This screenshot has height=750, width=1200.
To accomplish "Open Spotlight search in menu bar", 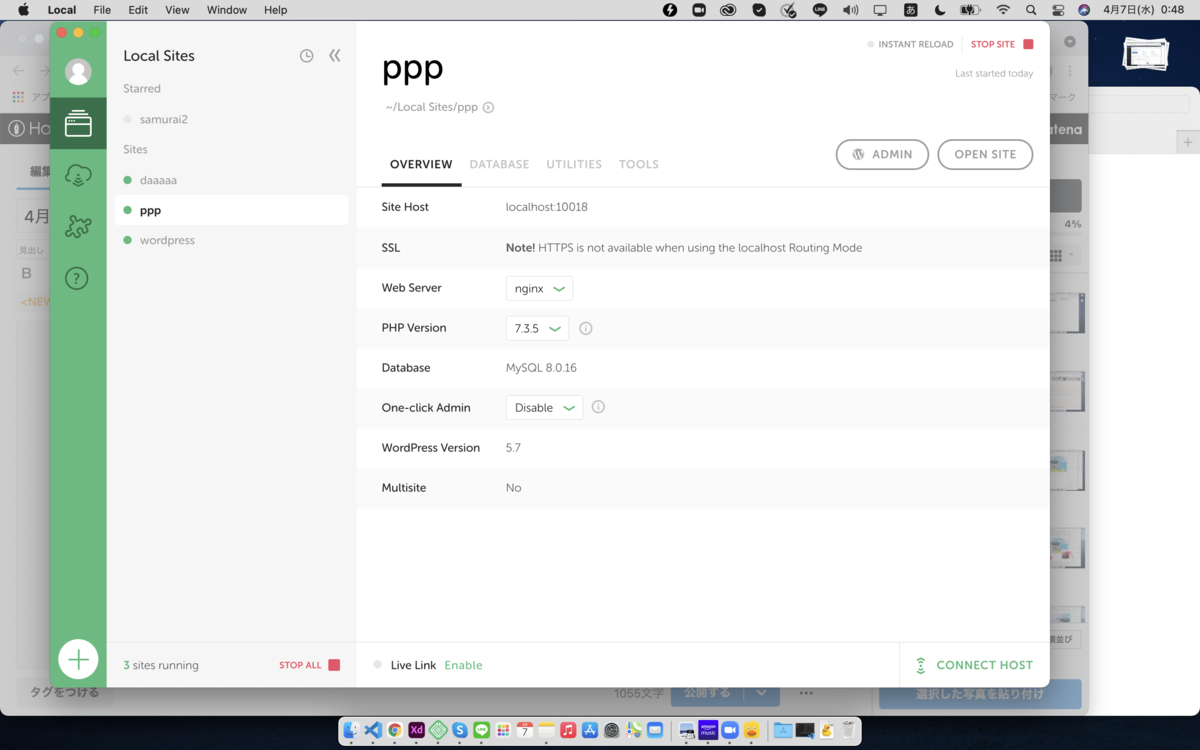I will coord(1031,10).
